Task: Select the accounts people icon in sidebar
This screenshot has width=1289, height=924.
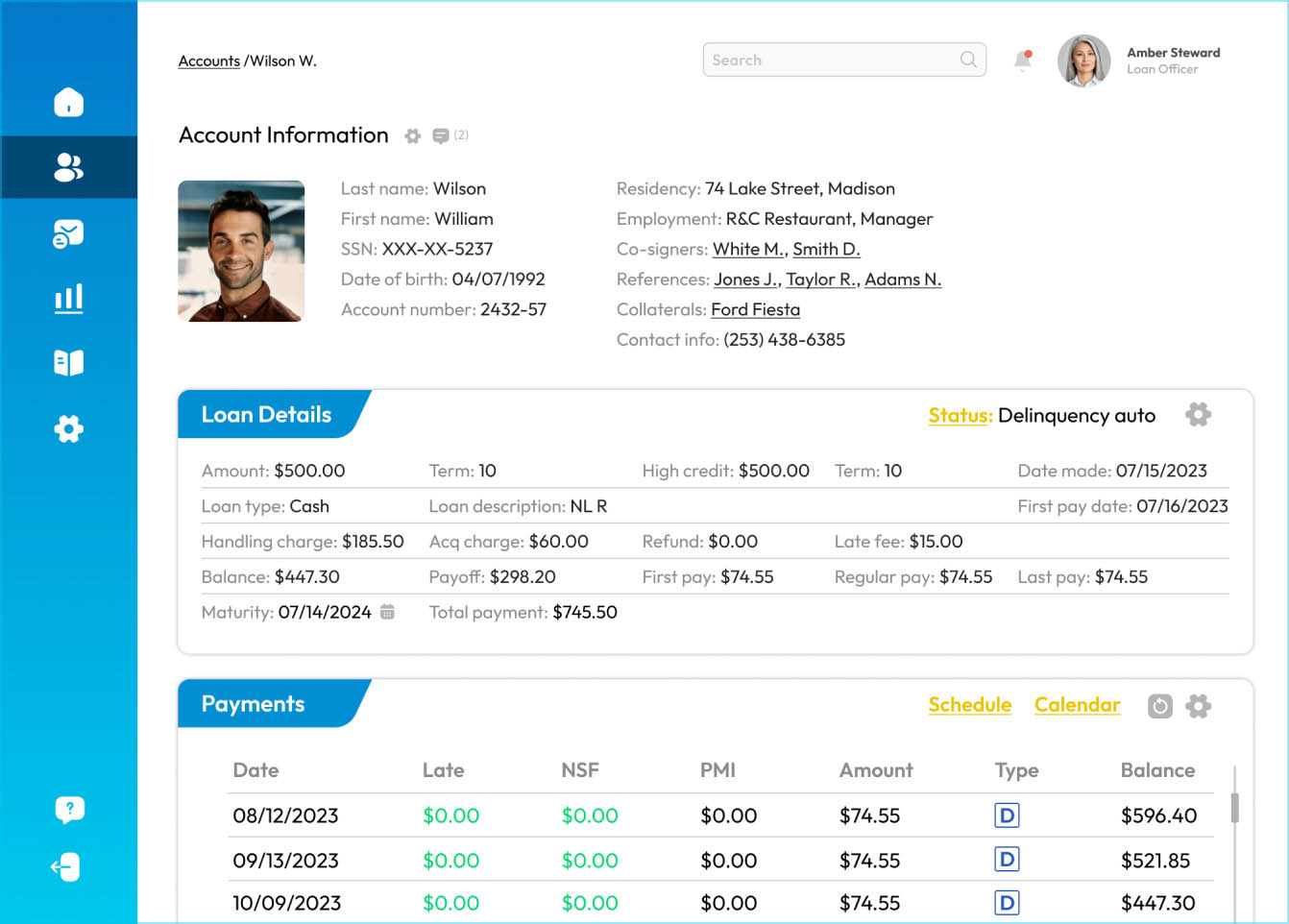Action: click(68, 166)
